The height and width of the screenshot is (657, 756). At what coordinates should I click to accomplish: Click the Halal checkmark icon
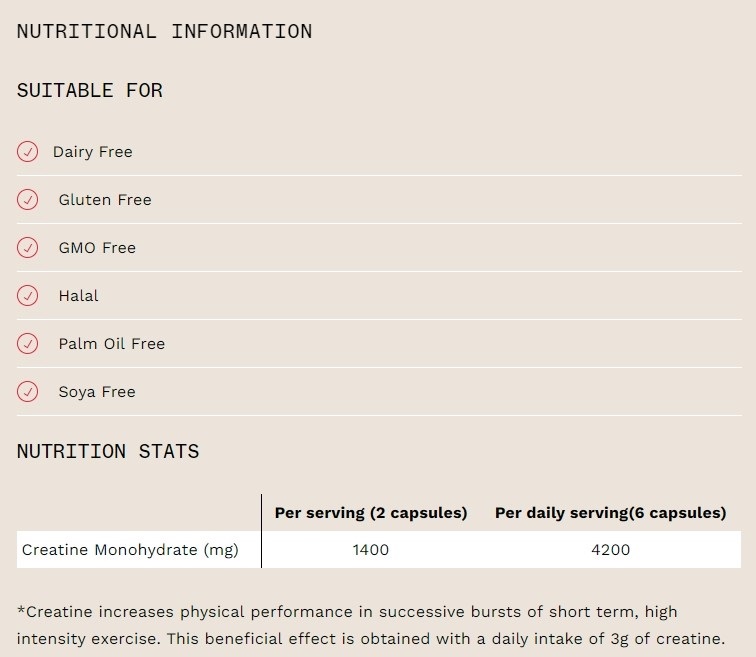[x=27, y=295]
